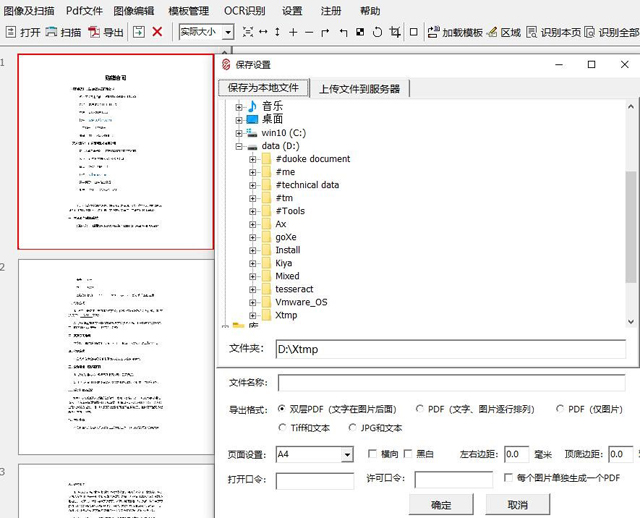
Task: Open the 注册 register menu
Action: [331, 11]
